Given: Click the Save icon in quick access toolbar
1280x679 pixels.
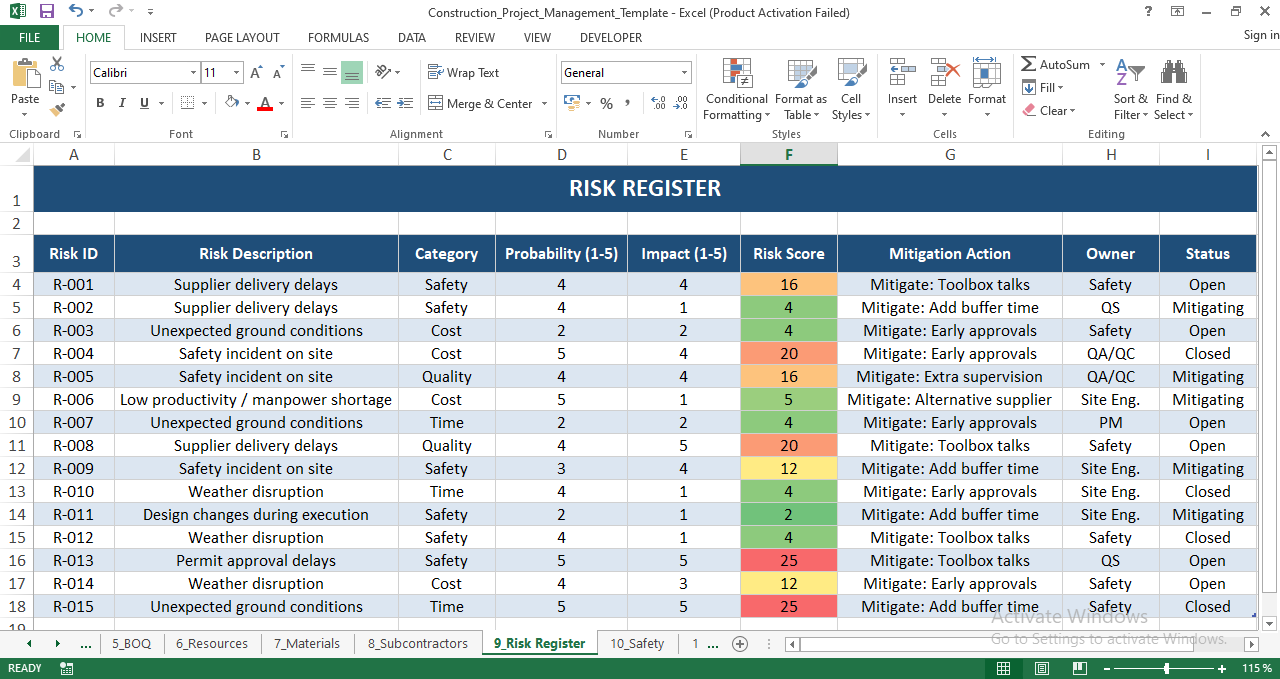Looking at the screenshot, I should 47,12.
